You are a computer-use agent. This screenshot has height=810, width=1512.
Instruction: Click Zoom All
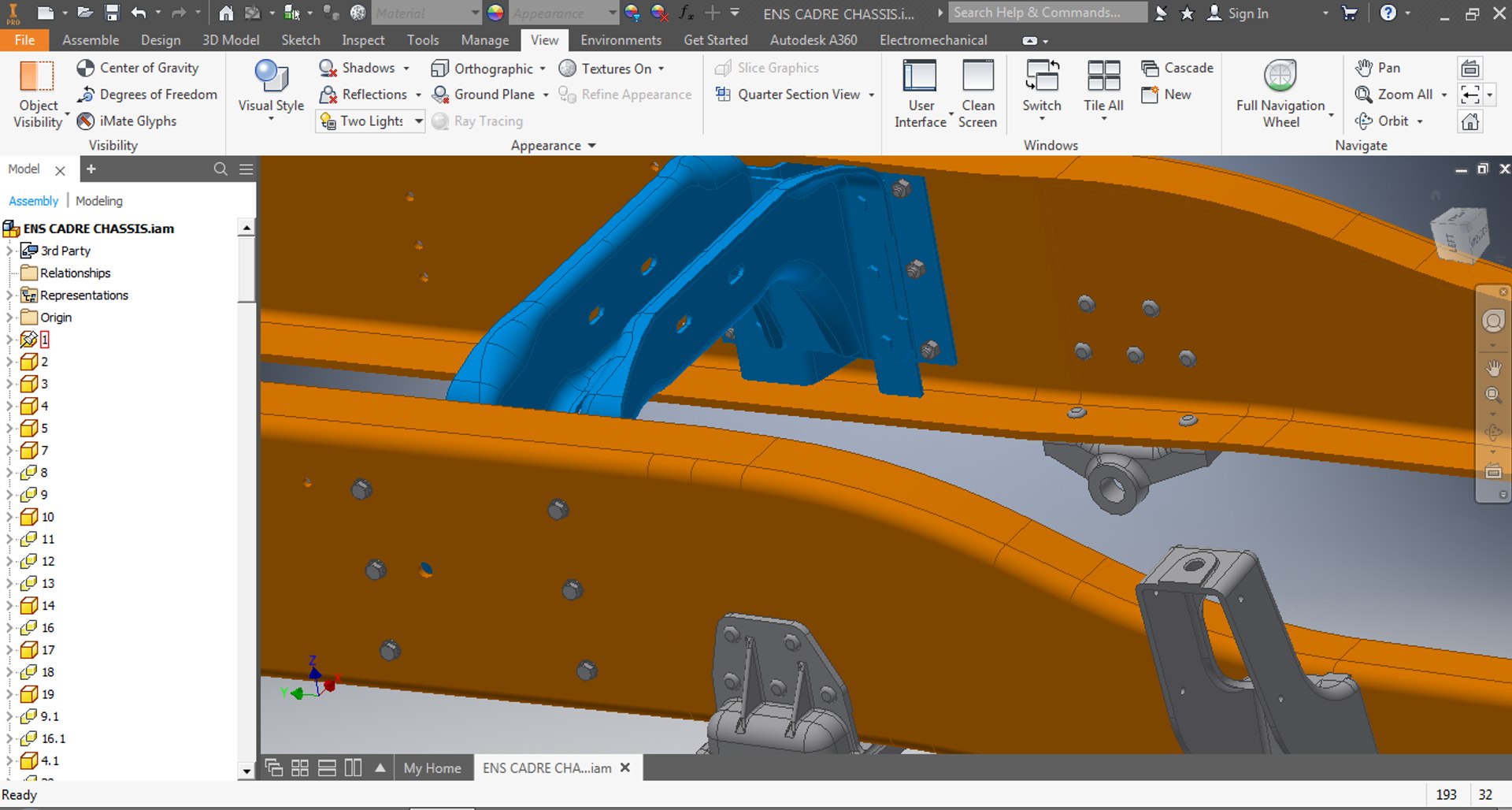[x=1394, y=95]
